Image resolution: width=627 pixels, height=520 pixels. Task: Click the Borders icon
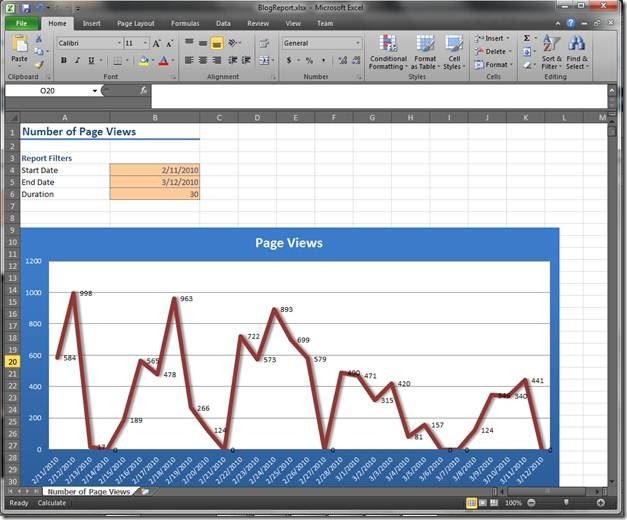[x=118, y=61]
